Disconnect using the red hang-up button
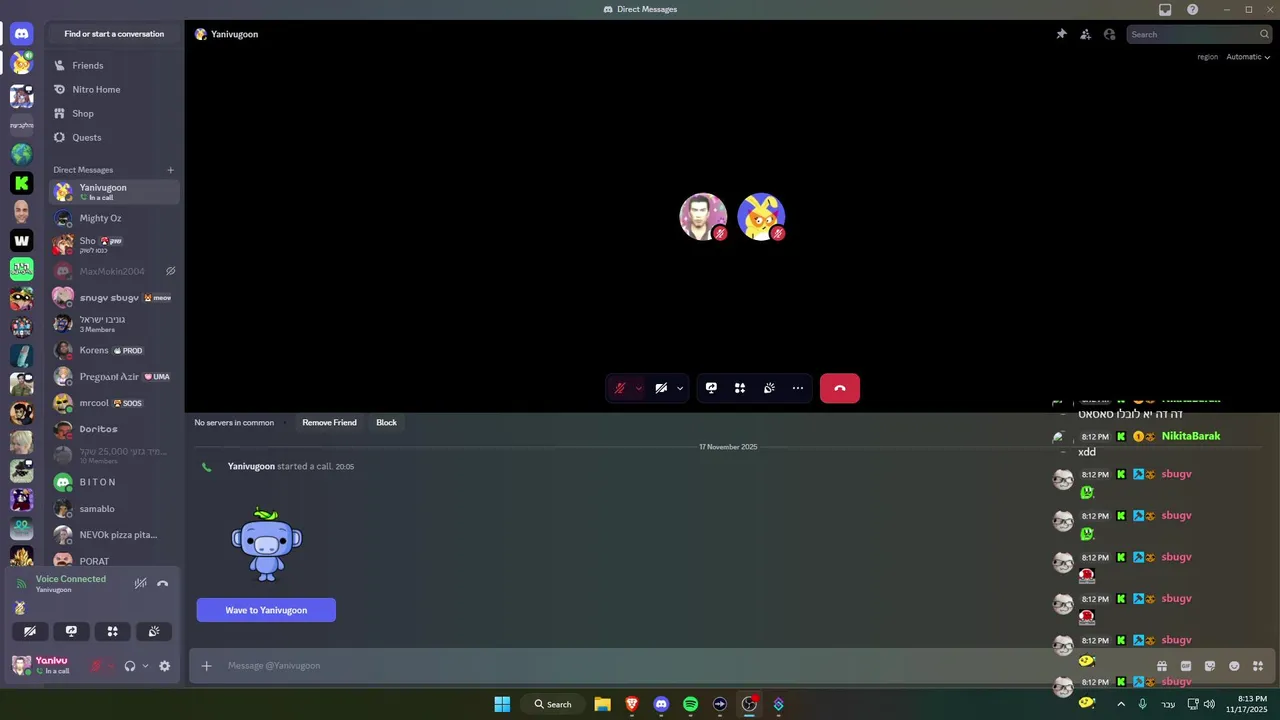 click(x=840, y=388)
